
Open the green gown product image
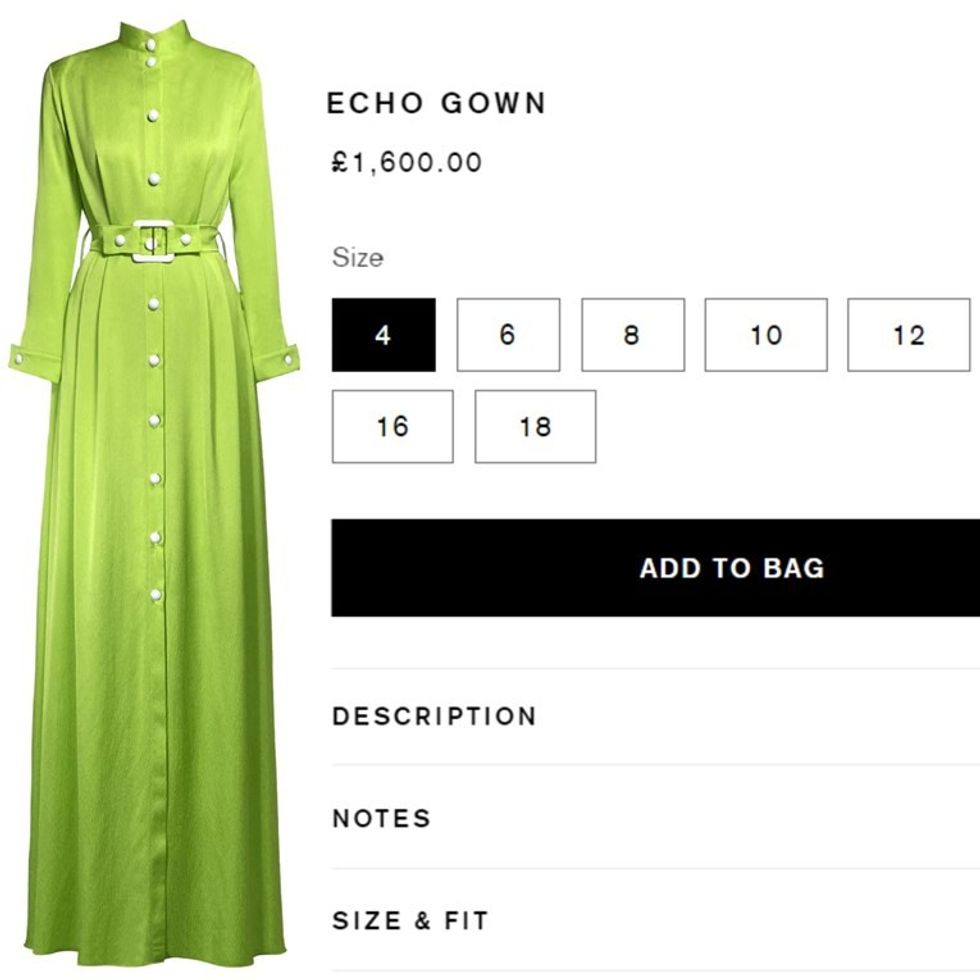click(x=154, y=494)
